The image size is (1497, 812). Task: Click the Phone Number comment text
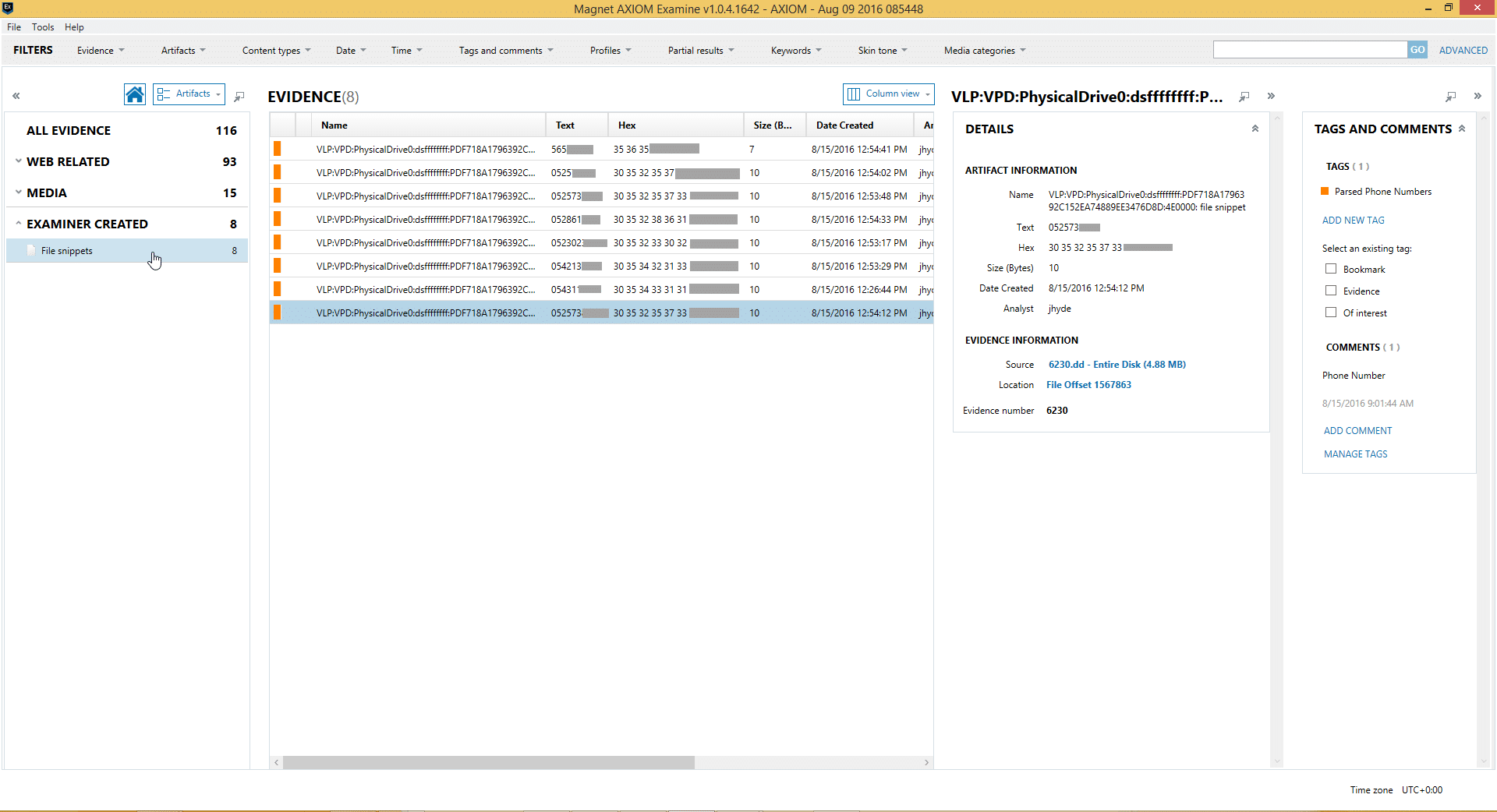[x=1354, y=376]
